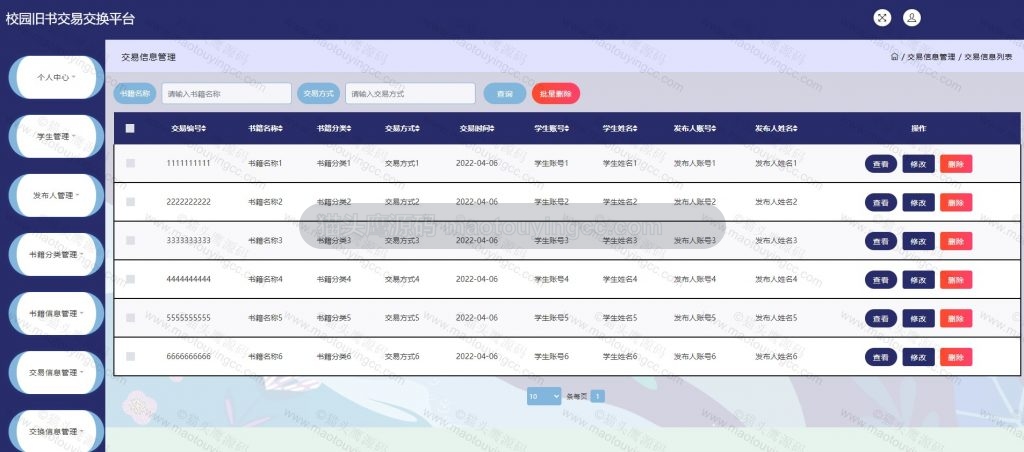This screenshot has height=452, width=1024.
Task: Click cell 学生账号4
Action: [x=551, y=279]
